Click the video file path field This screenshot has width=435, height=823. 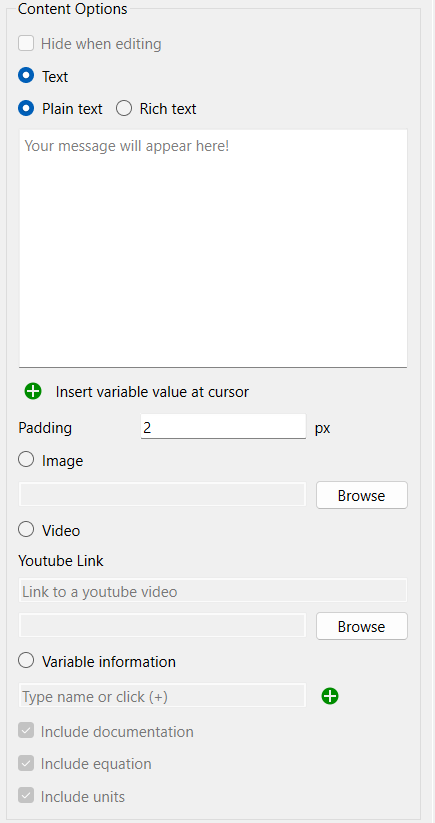click(x=162, y=626)
